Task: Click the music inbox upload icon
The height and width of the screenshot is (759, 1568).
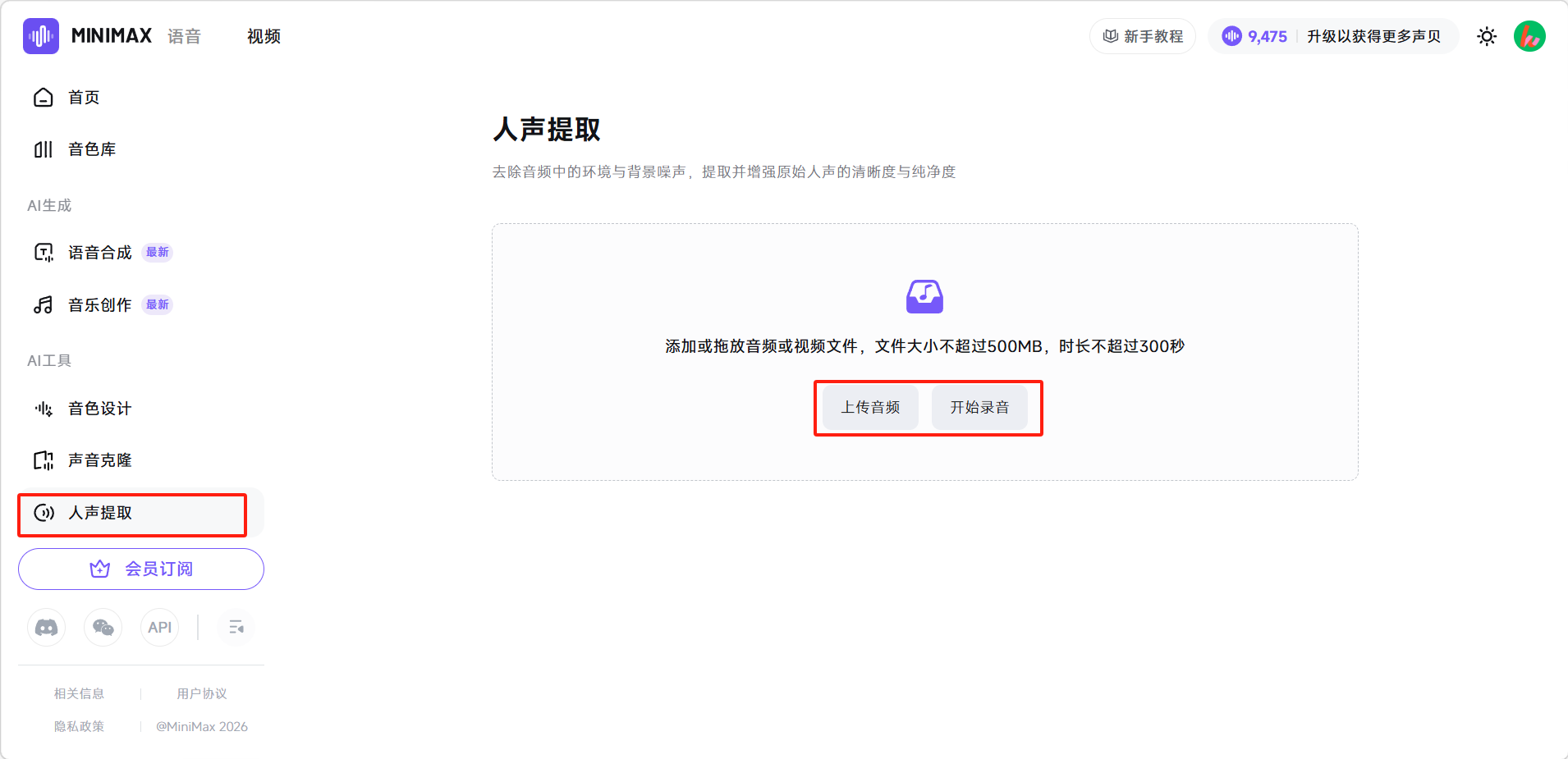Action: coord(924,296)
